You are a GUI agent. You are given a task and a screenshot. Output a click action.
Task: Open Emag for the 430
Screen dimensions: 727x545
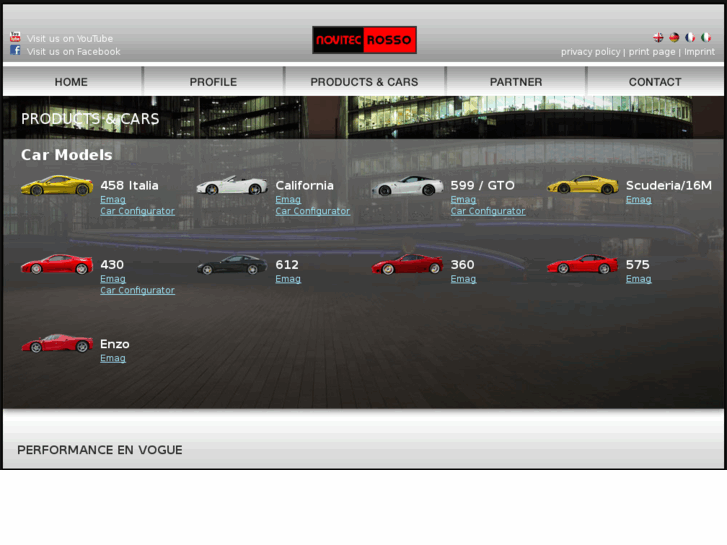point(113,279)
